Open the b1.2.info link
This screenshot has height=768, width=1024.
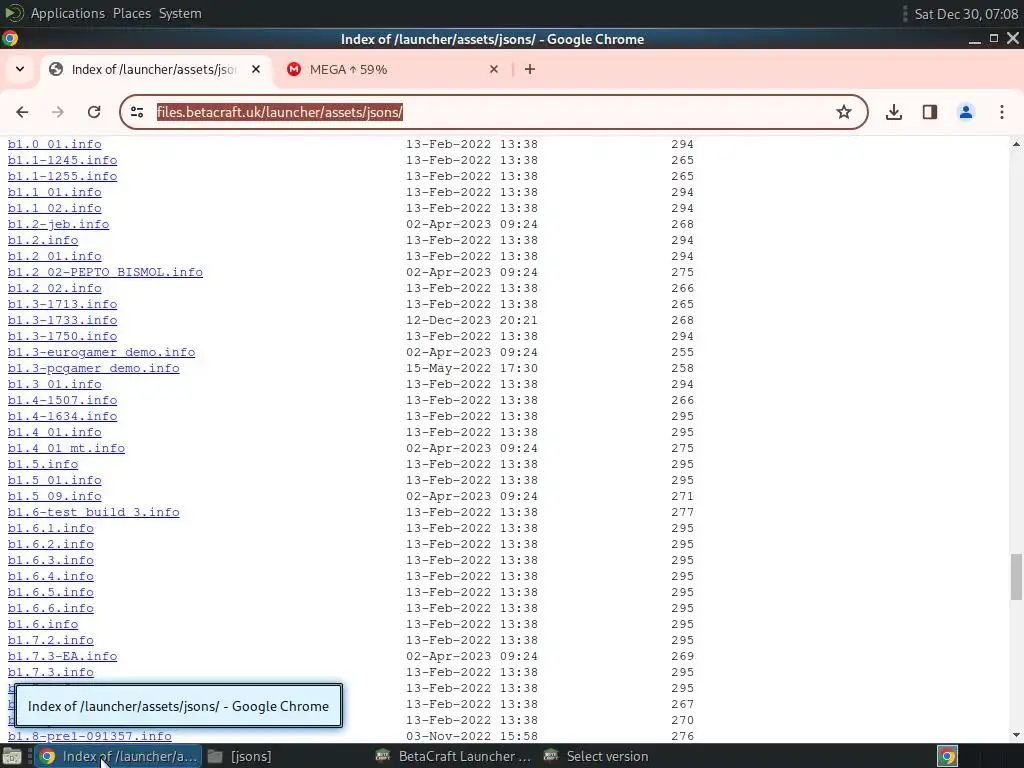[43, 240]
